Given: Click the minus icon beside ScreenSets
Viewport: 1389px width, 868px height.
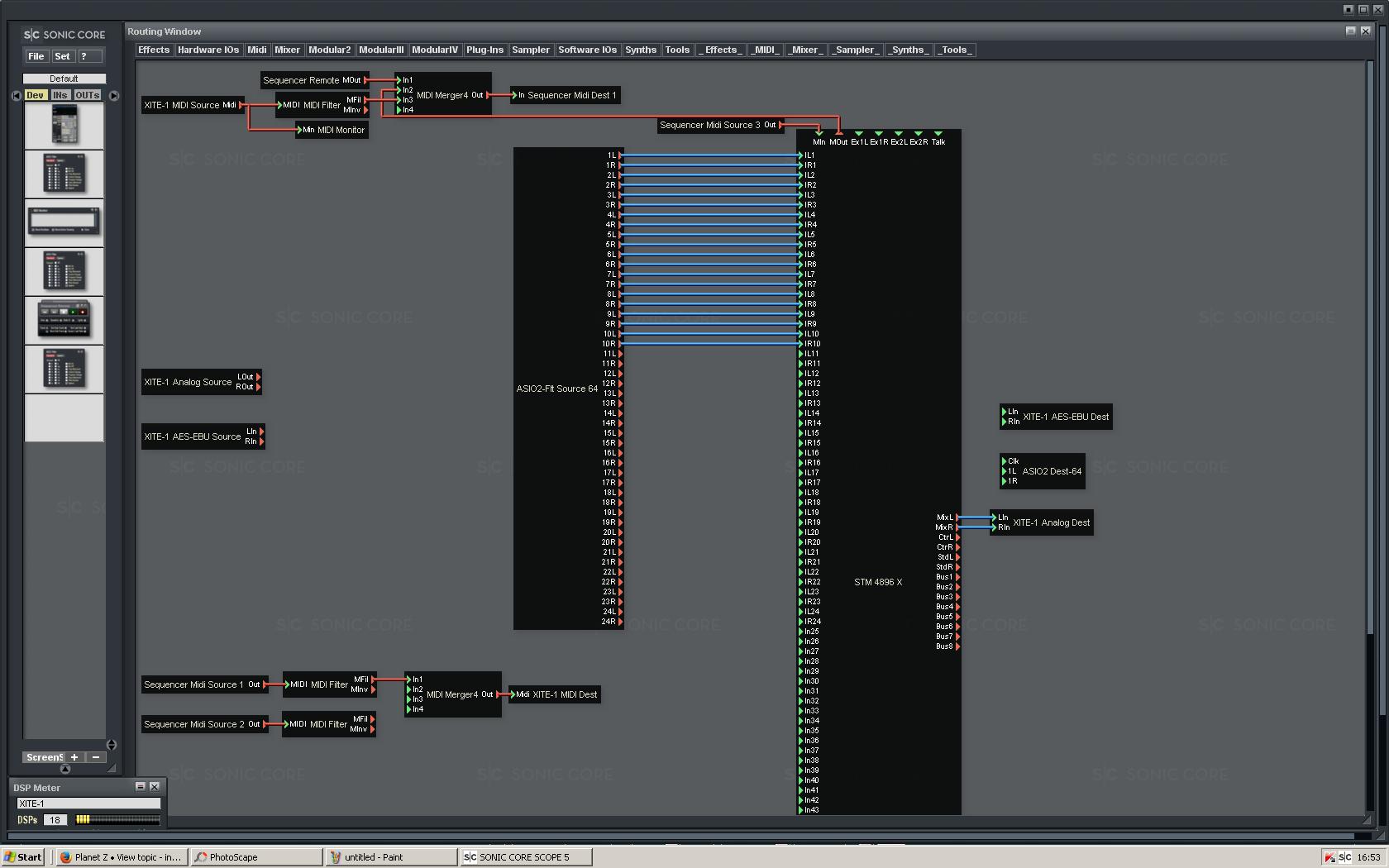Looking at the screenshot, I should coord(96,757).
